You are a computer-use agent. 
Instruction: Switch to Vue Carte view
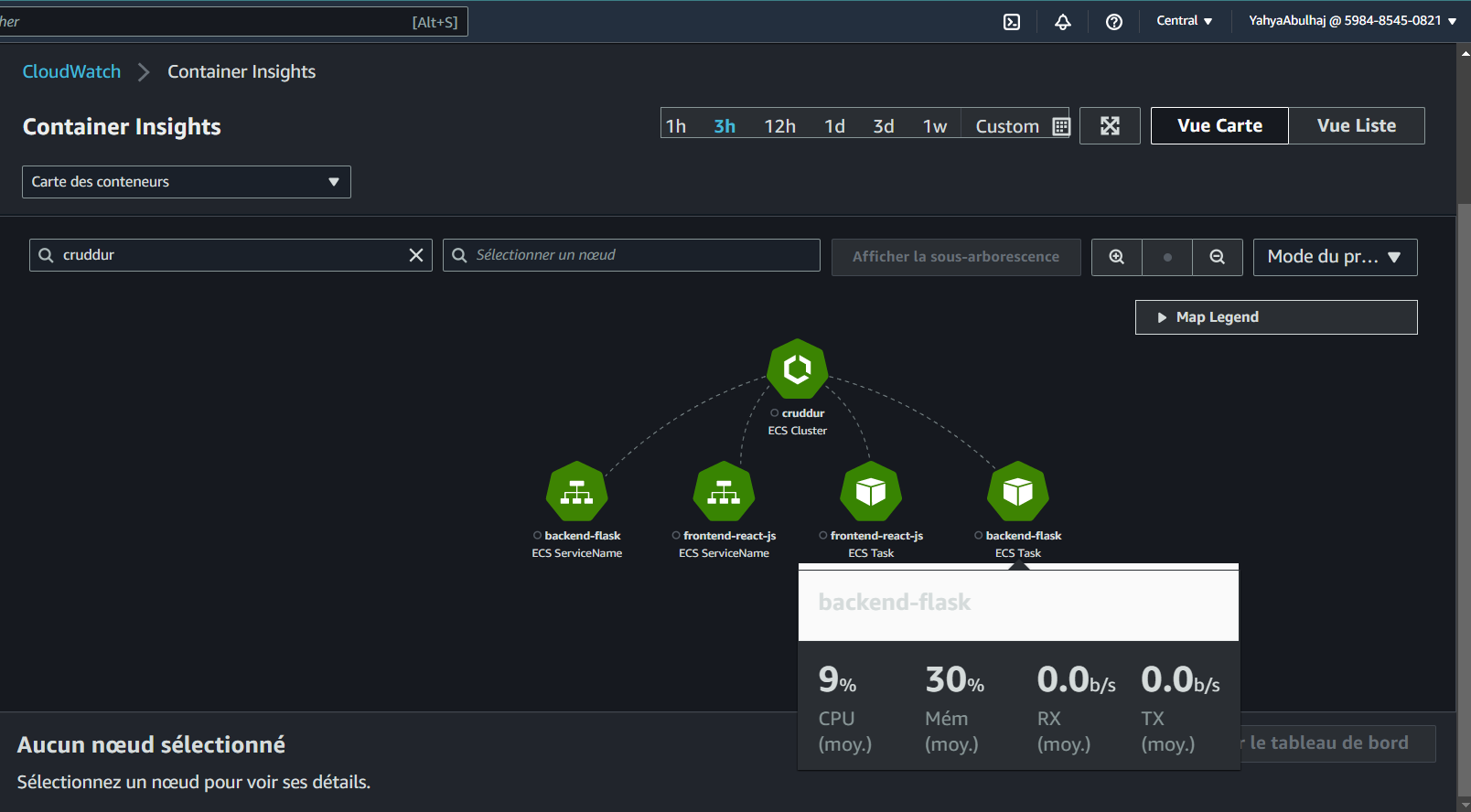tap(1219, 126)
